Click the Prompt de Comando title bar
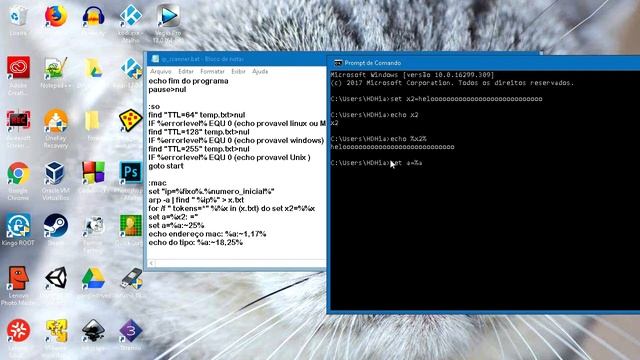The width and height of the screenshot is (640, 360). coord(484,63)
